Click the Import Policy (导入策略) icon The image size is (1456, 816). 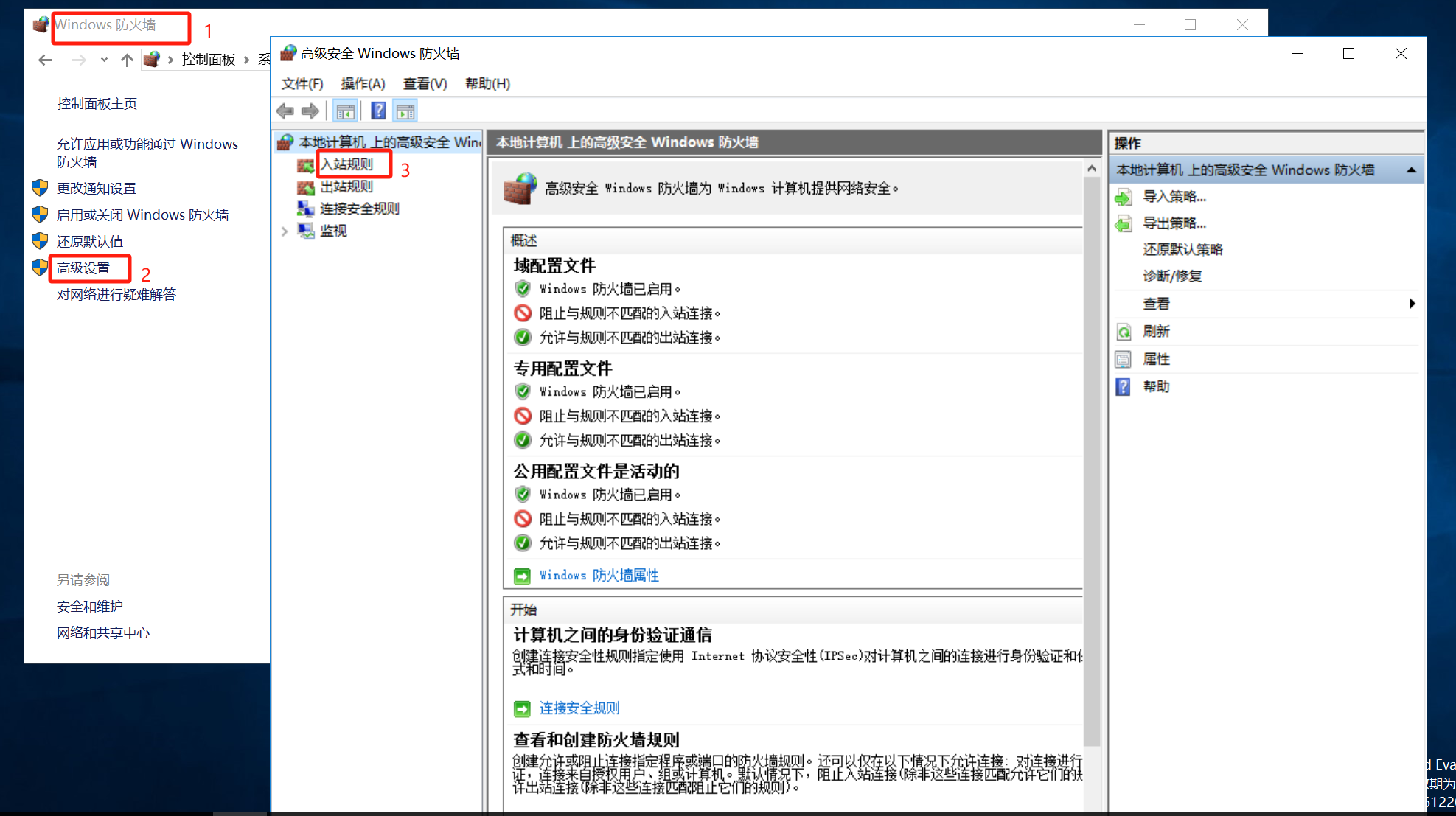pos(1123,197)
